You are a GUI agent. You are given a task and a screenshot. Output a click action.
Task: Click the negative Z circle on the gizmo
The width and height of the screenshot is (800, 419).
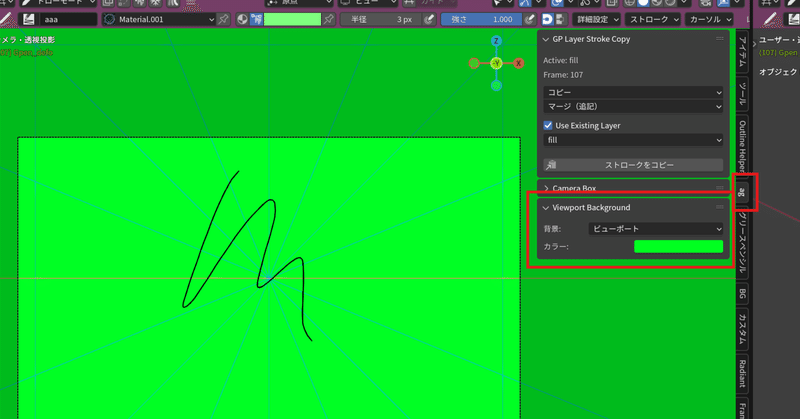pyautogui.click(x=496, y=86)
